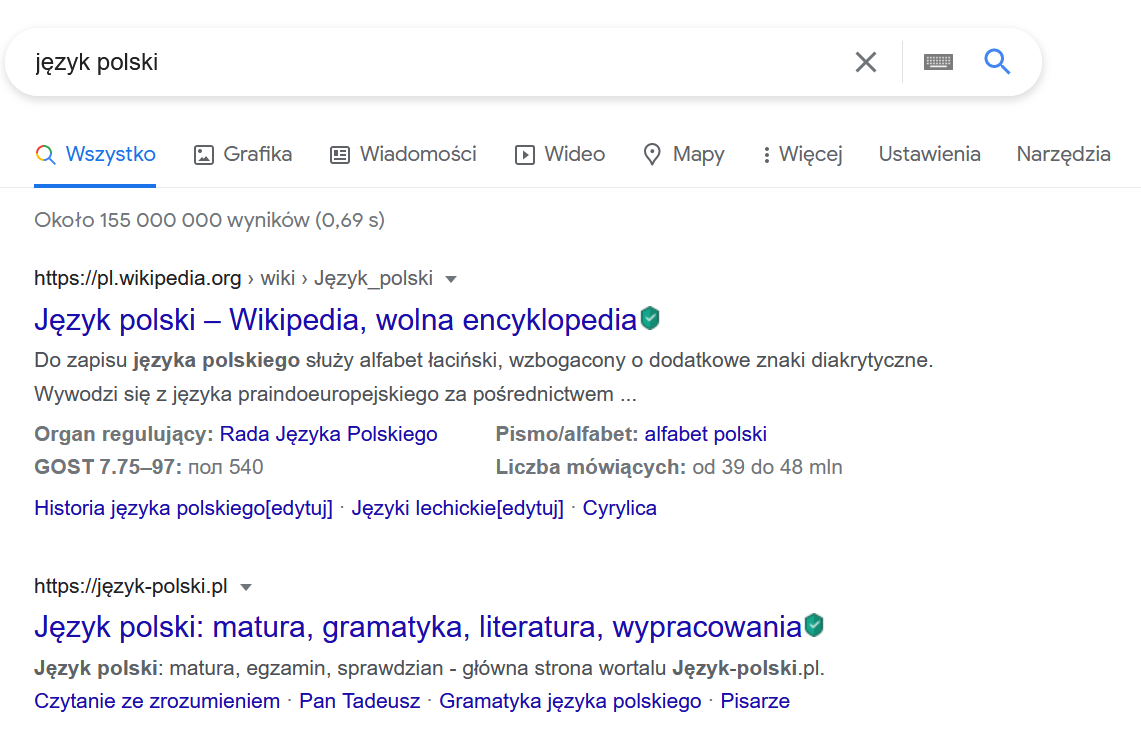Viewport: 1141px width, 745px height.
Task: Click the Grafika picture icon
Action: (x=203, y=154)
